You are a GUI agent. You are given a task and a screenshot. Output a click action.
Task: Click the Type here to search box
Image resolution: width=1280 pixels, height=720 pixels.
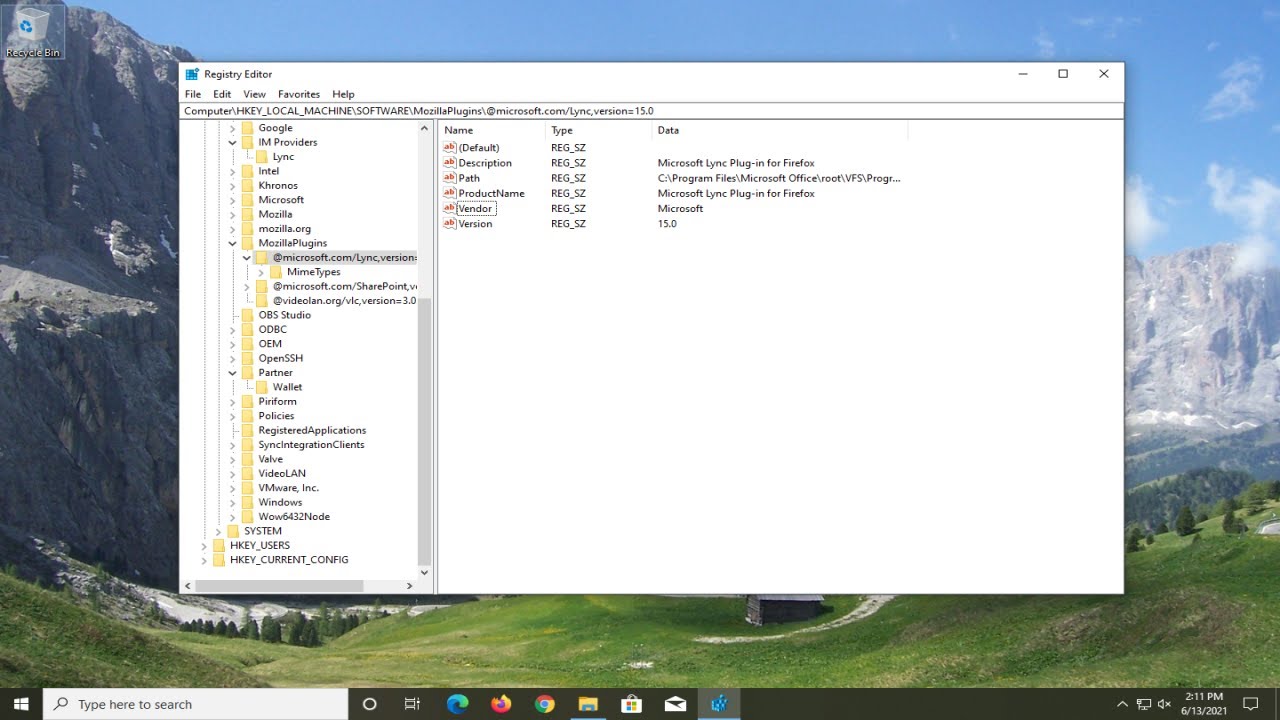click(x=196, y=704)
